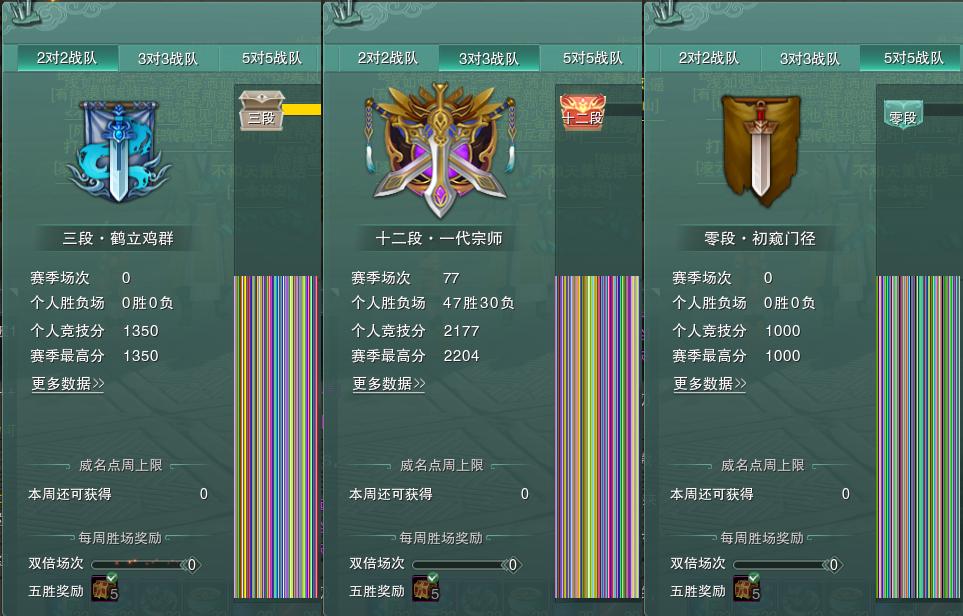Open 3对3战队 tab in left panel
The width and height of the screenshot is (963, 616).
click(168, 58)
